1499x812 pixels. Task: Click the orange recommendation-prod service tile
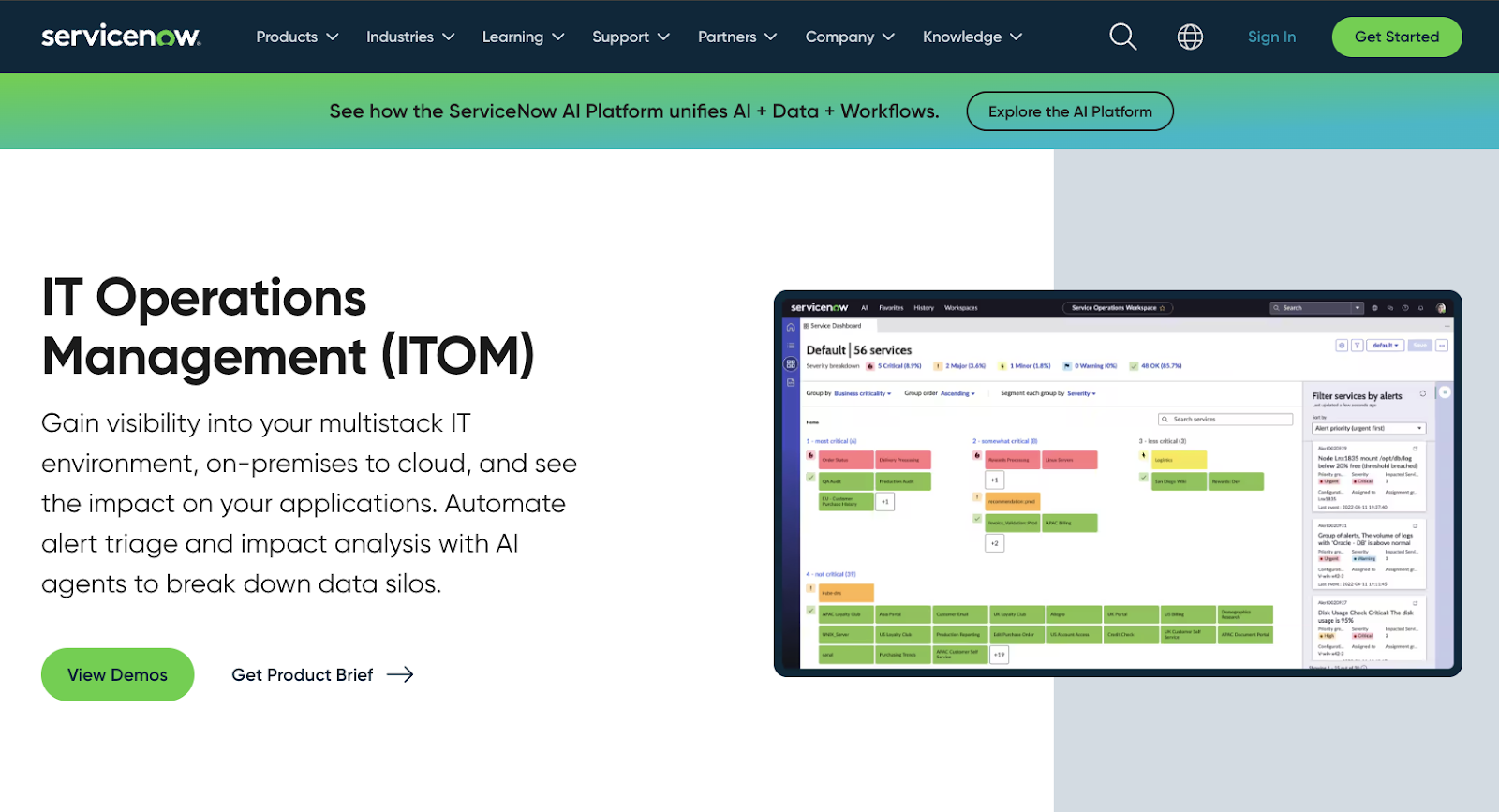tap(1013, 502)
